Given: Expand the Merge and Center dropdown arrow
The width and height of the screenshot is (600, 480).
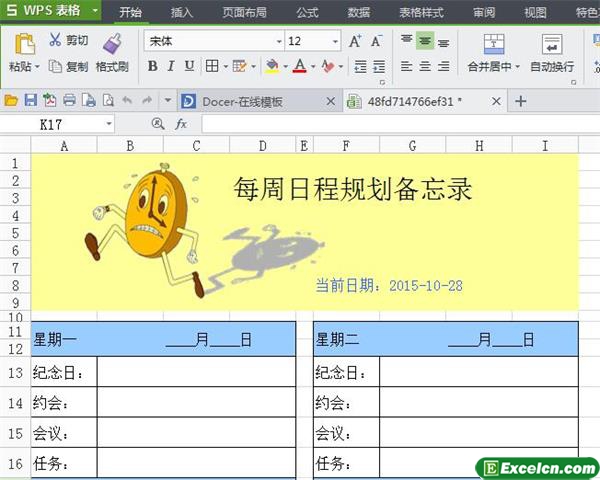Looking at the screenshot, I should click(517, 67).
